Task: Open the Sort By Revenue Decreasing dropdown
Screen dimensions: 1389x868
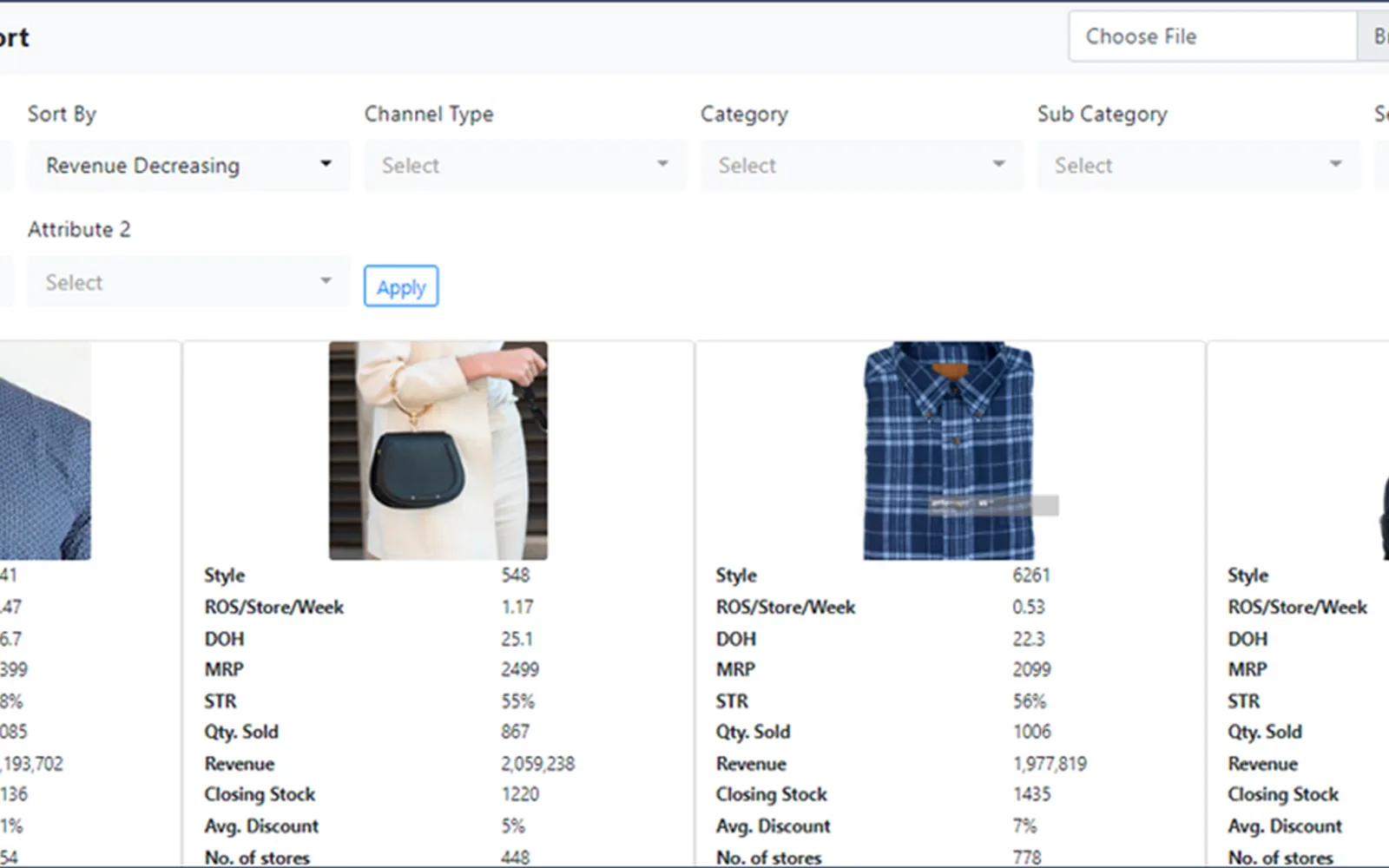Action: (188, 165)
